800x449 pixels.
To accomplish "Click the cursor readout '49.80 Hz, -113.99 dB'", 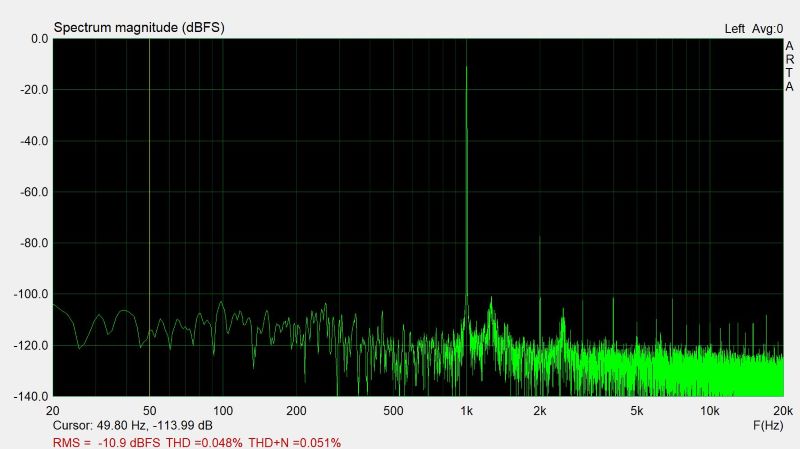I will [155, 426].
